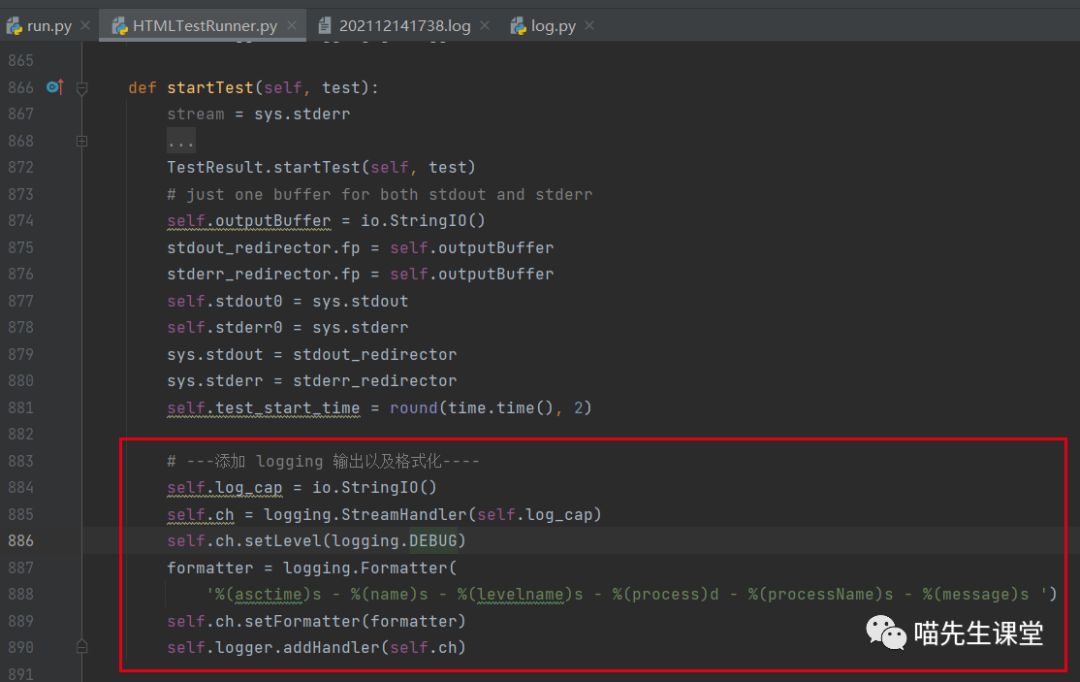Expand the collapsed '...' code placeholder
Screen dimensions: 1080x682
coord(181,142)
